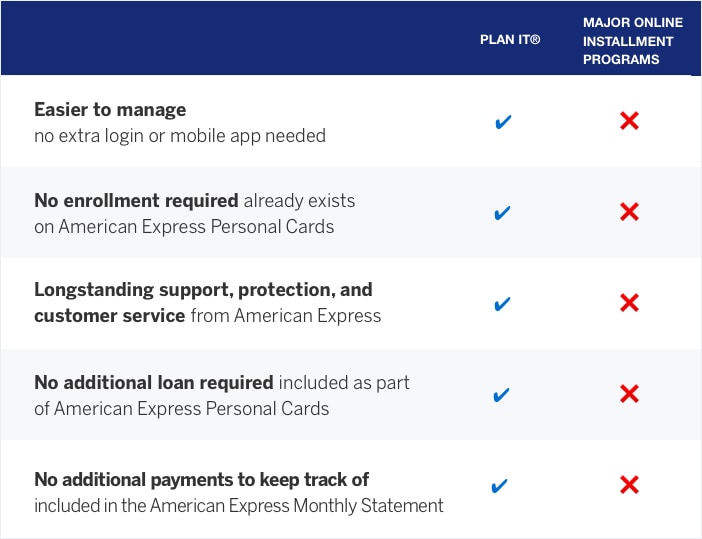This screenshot has width=702, height=539.
Task: Click the blue checkmark for No additional loan
Action: tap(502, 394)
